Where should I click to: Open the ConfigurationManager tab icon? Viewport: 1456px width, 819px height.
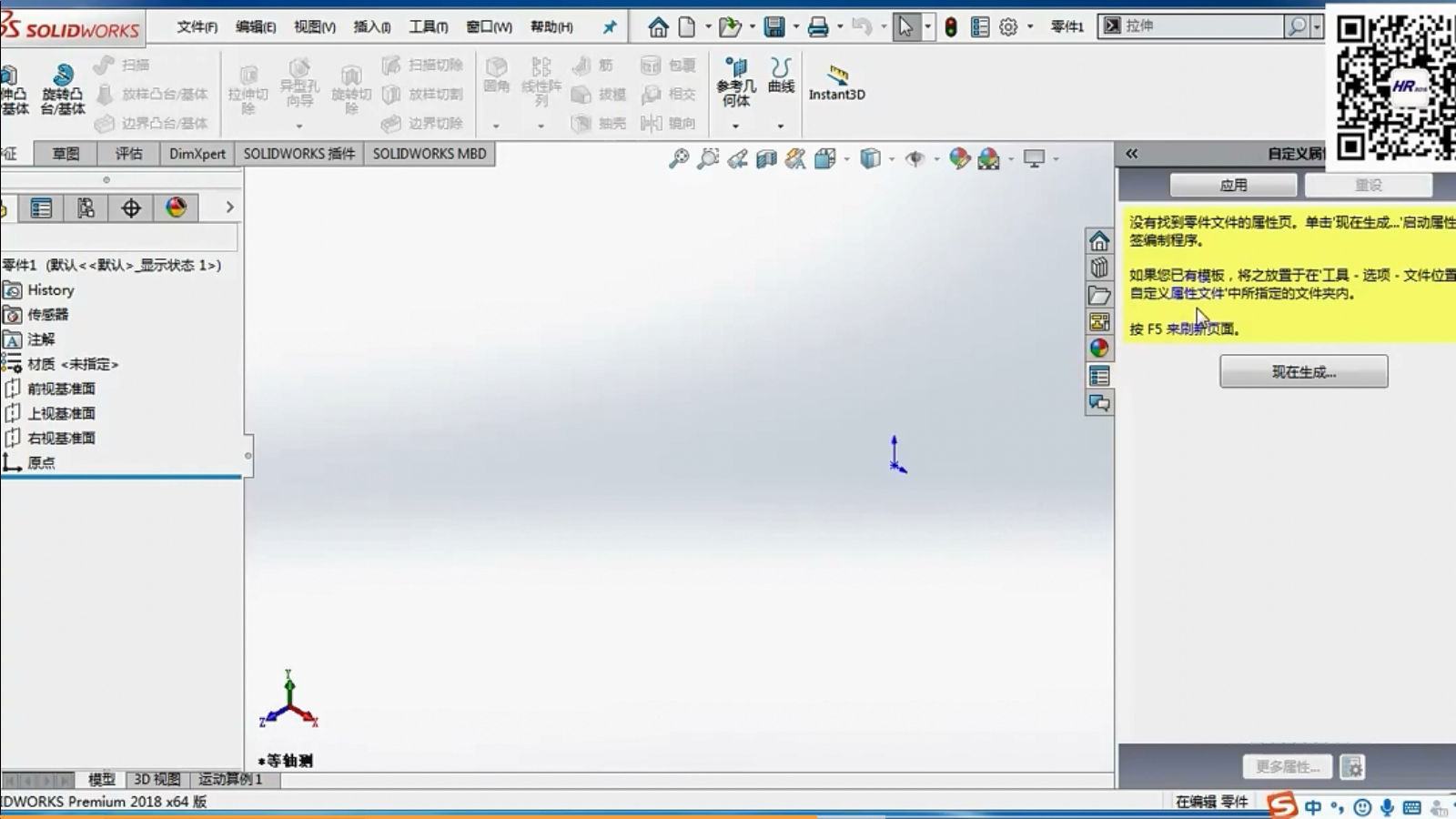(x=86, y=208)
